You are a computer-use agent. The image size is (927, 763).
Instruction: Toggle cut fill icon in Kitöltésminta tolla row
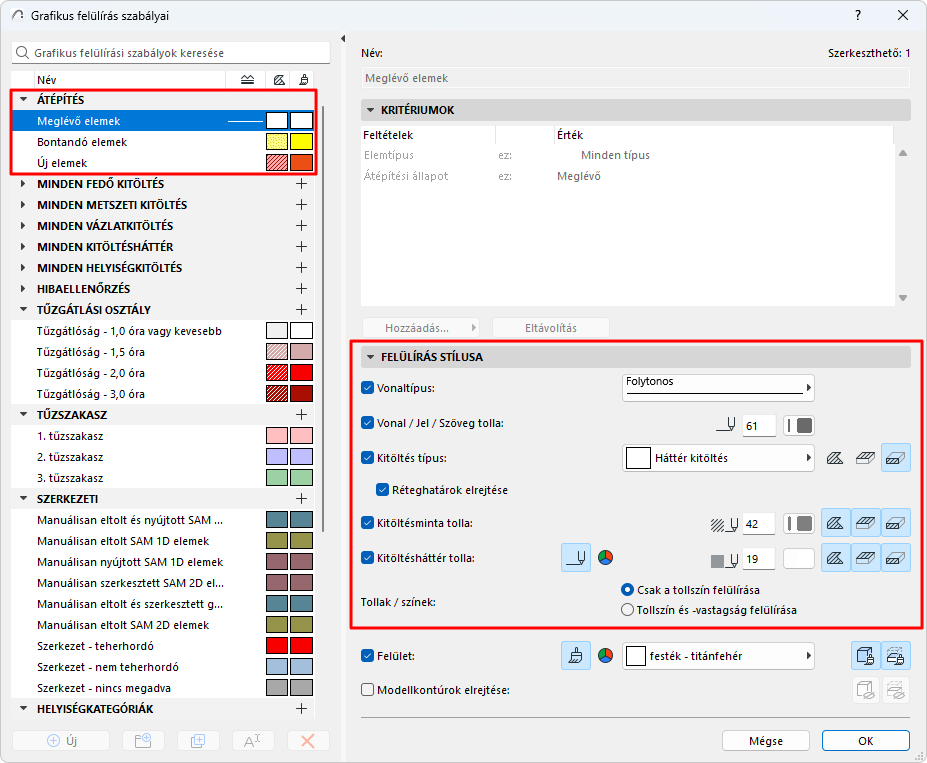(896, 523)
